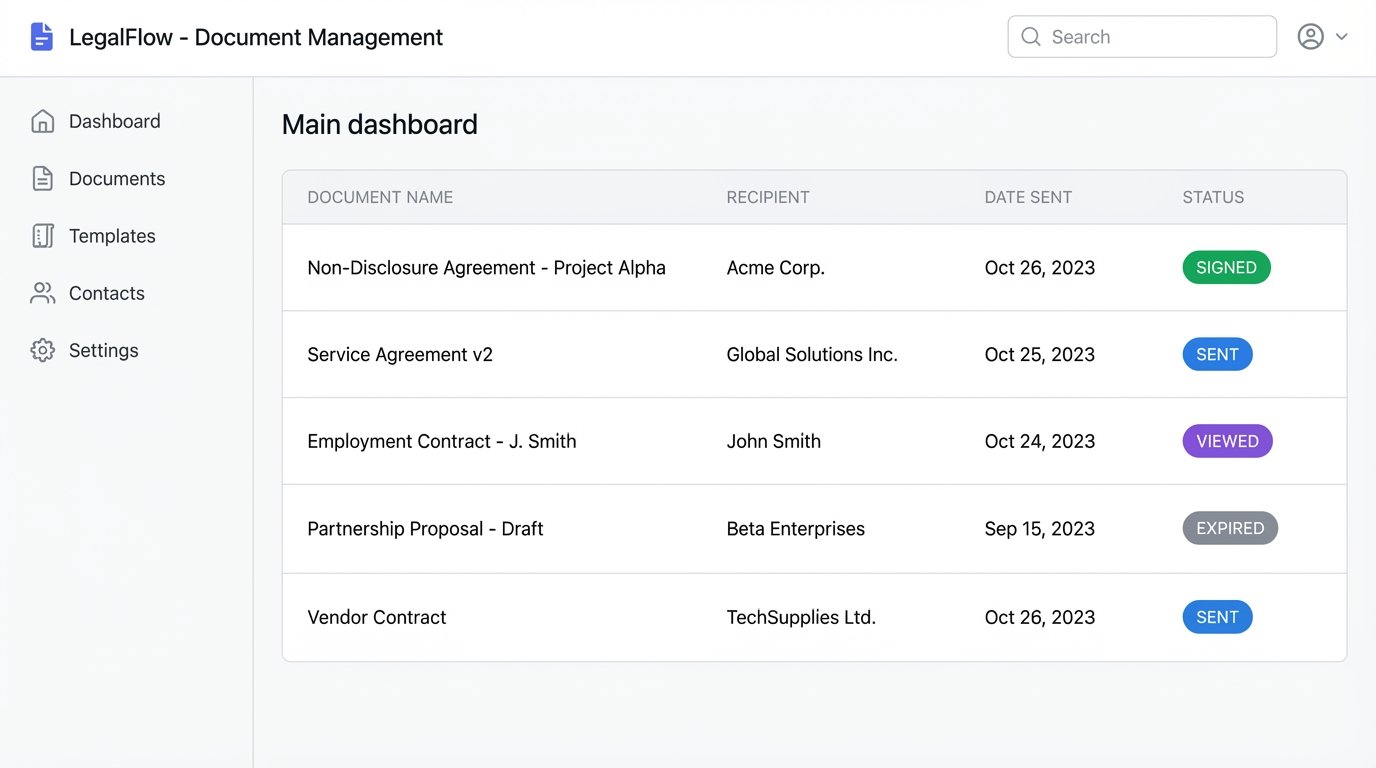Select the Dashboard home icon
The image size is (1376, 768).
tap(42, 120)
